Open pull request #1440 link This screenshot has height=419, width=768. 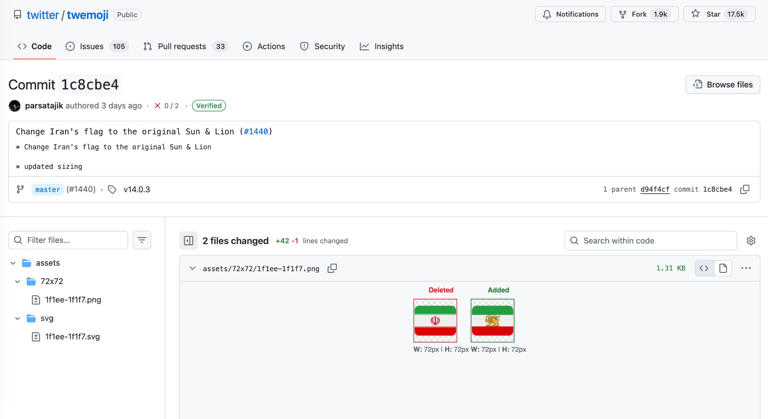(255, 131)
